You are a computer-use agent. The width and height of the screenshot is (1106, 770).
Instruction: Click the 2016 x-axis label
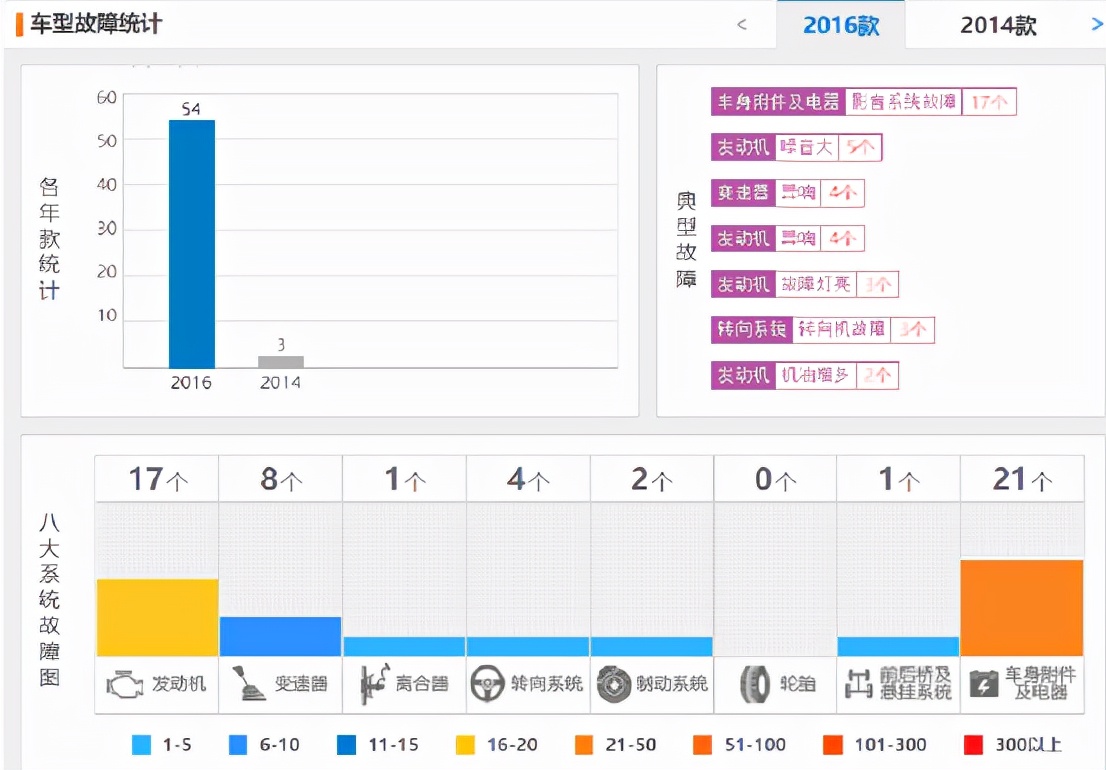click(191, 383)
